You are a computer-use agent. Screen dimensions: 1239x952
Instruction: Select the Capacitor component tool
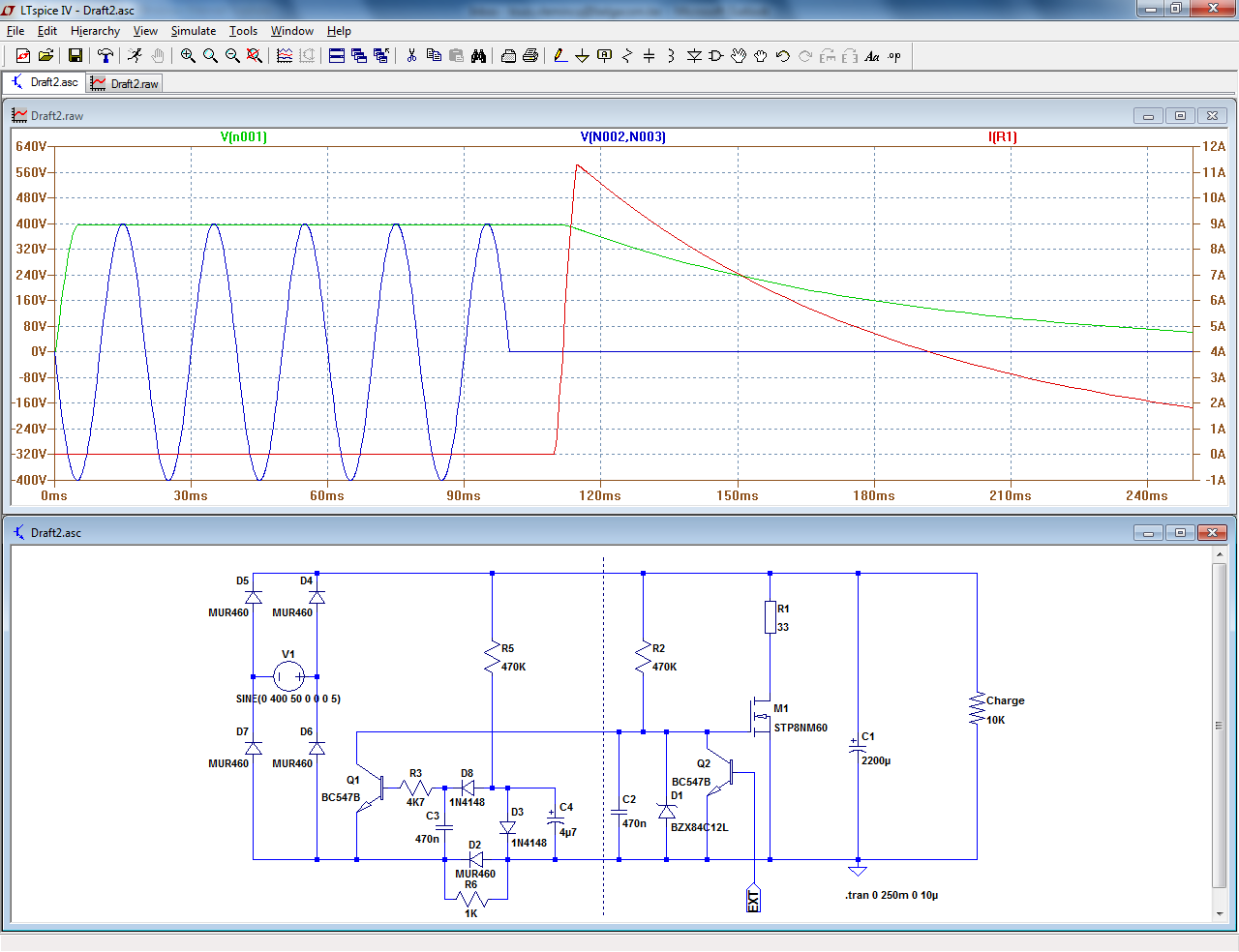[x=649, y=56]
